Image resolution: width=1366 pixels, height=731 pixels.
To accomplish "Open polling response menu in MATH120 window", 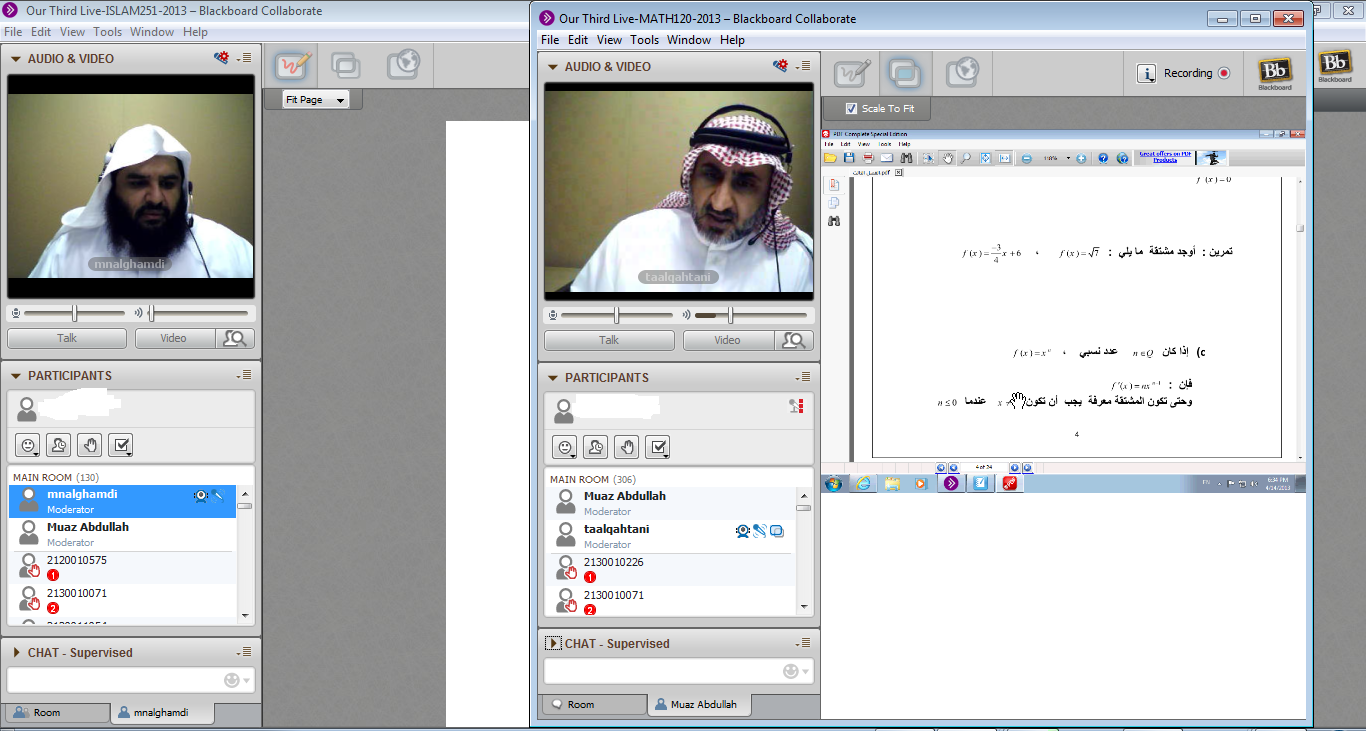I will pyautogui.click(x=657, y=447).
